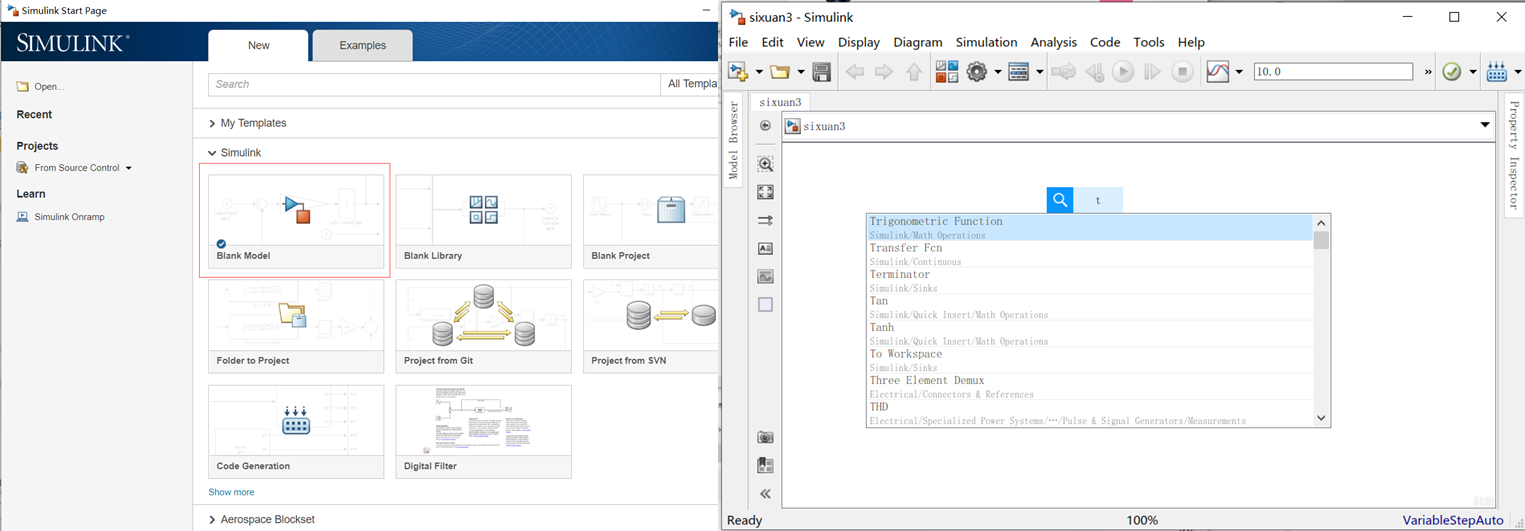Open the Simulation menu
1525x531 pixels.
pos(986,42)
